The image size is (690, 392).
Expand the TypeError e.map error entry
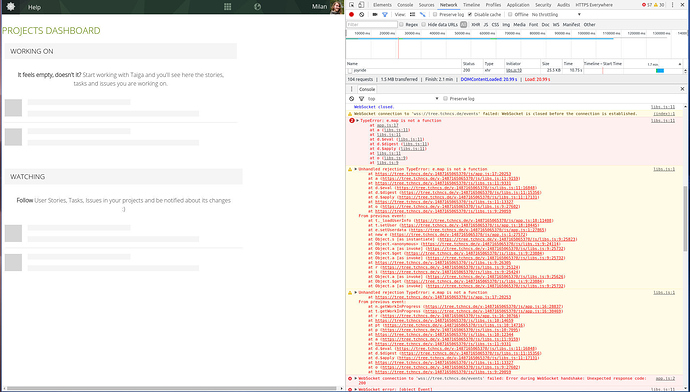pos(358,121)
